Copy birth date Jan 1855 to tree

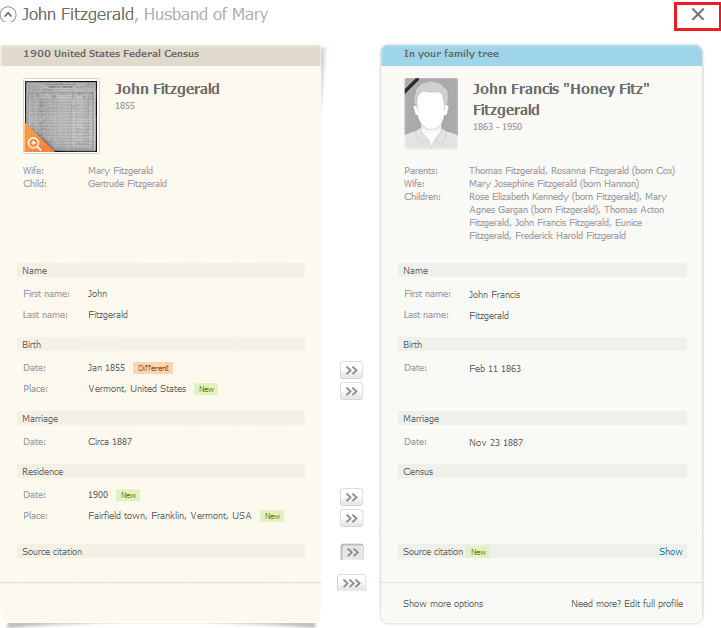351,370
